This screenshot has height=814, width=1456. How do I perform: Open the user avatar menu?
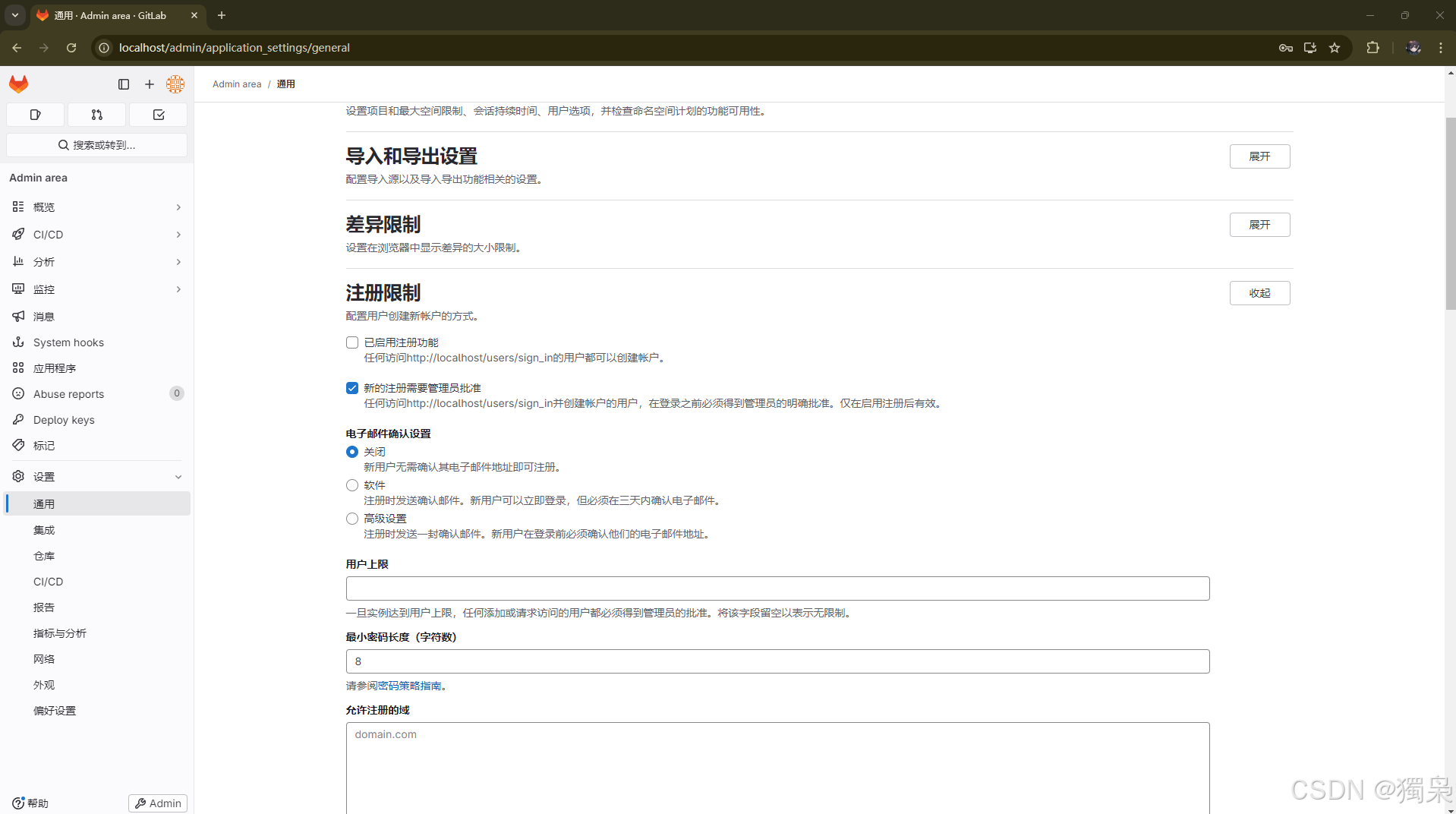(175, 84)
